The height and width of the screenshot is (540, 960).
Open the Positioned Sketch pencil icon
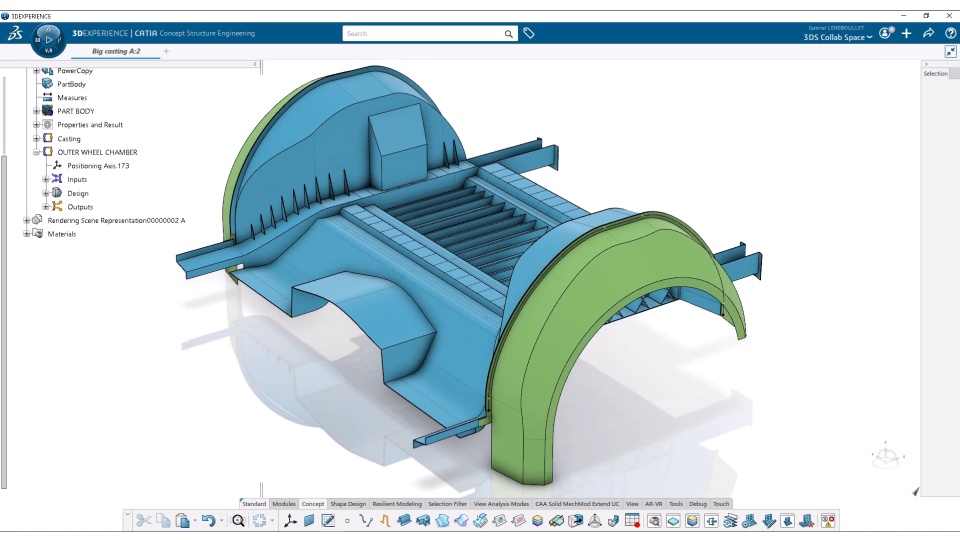click(x=328, y=521)
